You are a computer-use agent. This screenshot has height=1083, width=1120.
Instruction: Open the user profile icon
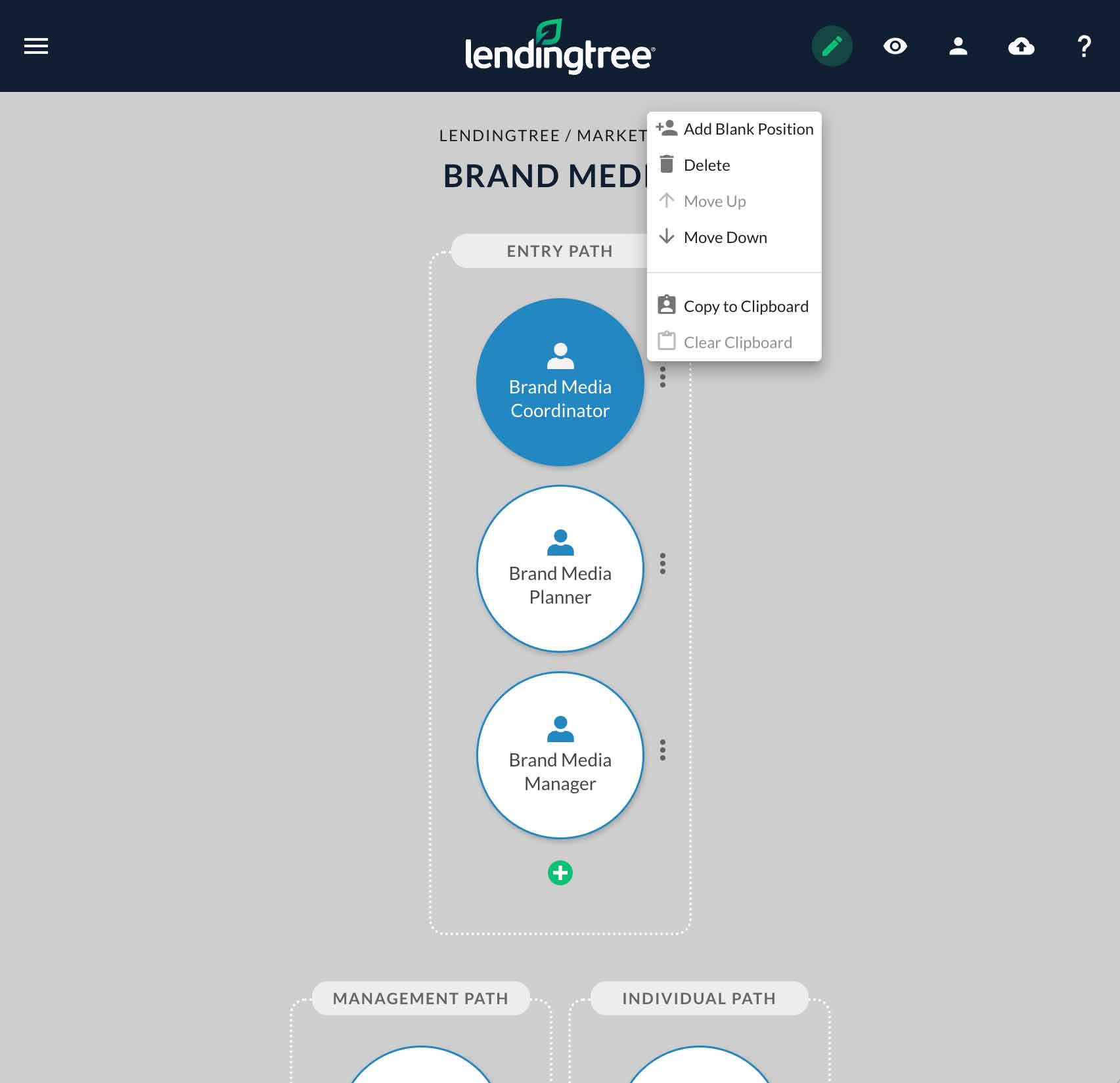[x=958, y=46]
